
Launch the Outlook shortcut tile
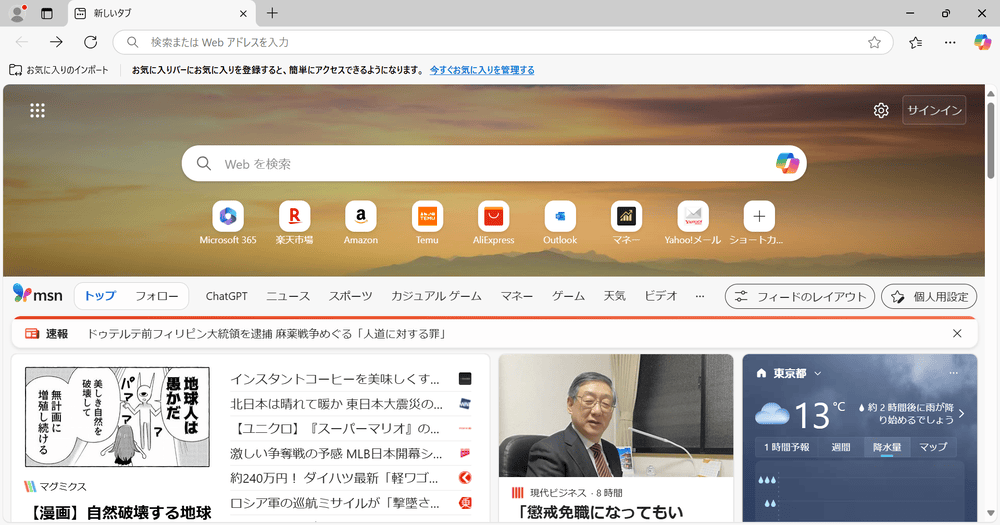coord(560,216)
